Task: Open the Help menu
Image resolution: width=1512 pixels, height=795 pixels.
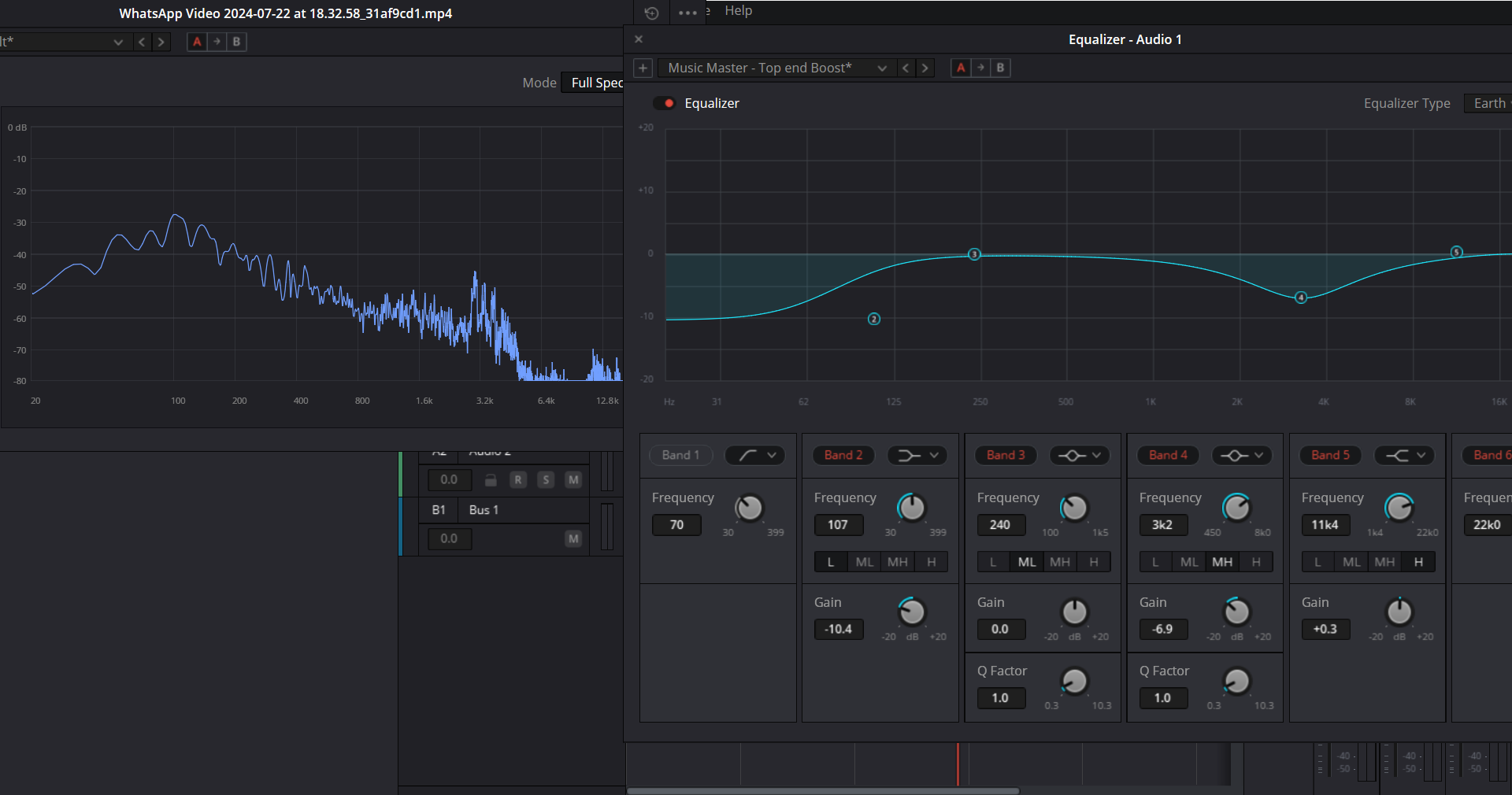Action: 738,10
